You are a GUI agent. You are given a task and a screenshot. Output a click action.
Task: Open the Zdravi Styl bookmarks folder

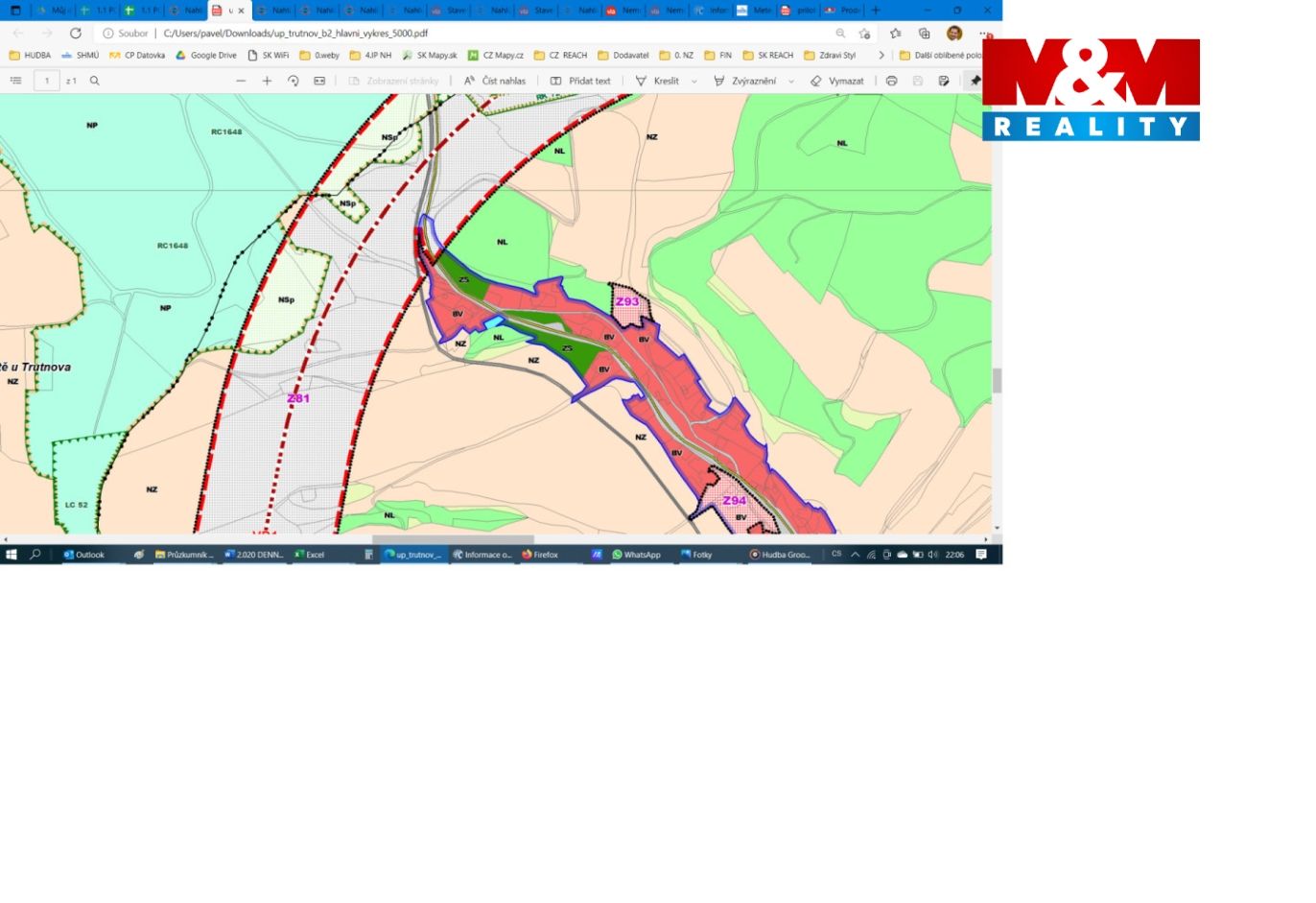point(830,56)
